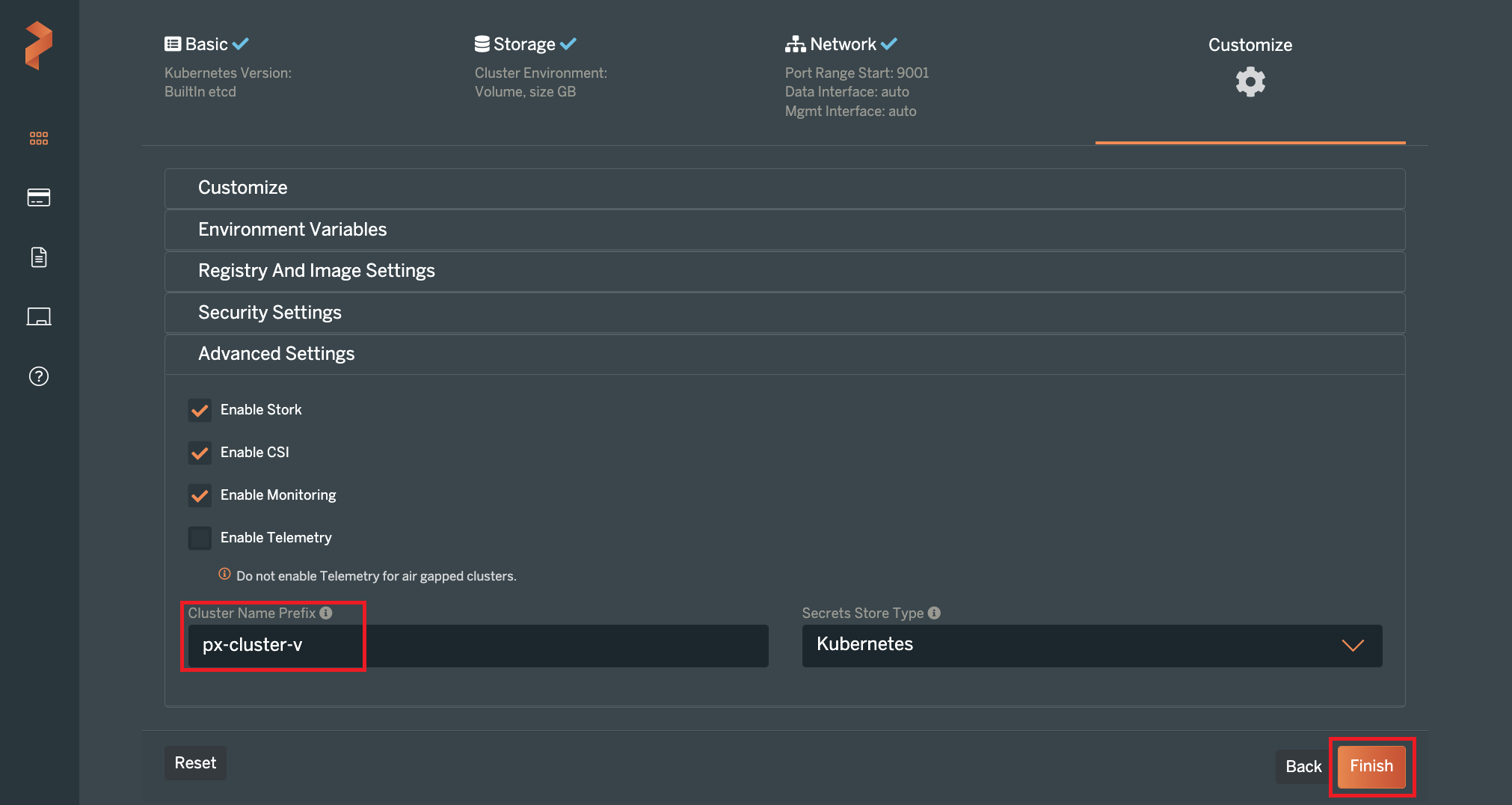Click the 'BuiltIn etcd' text

[x=200, y=91]
